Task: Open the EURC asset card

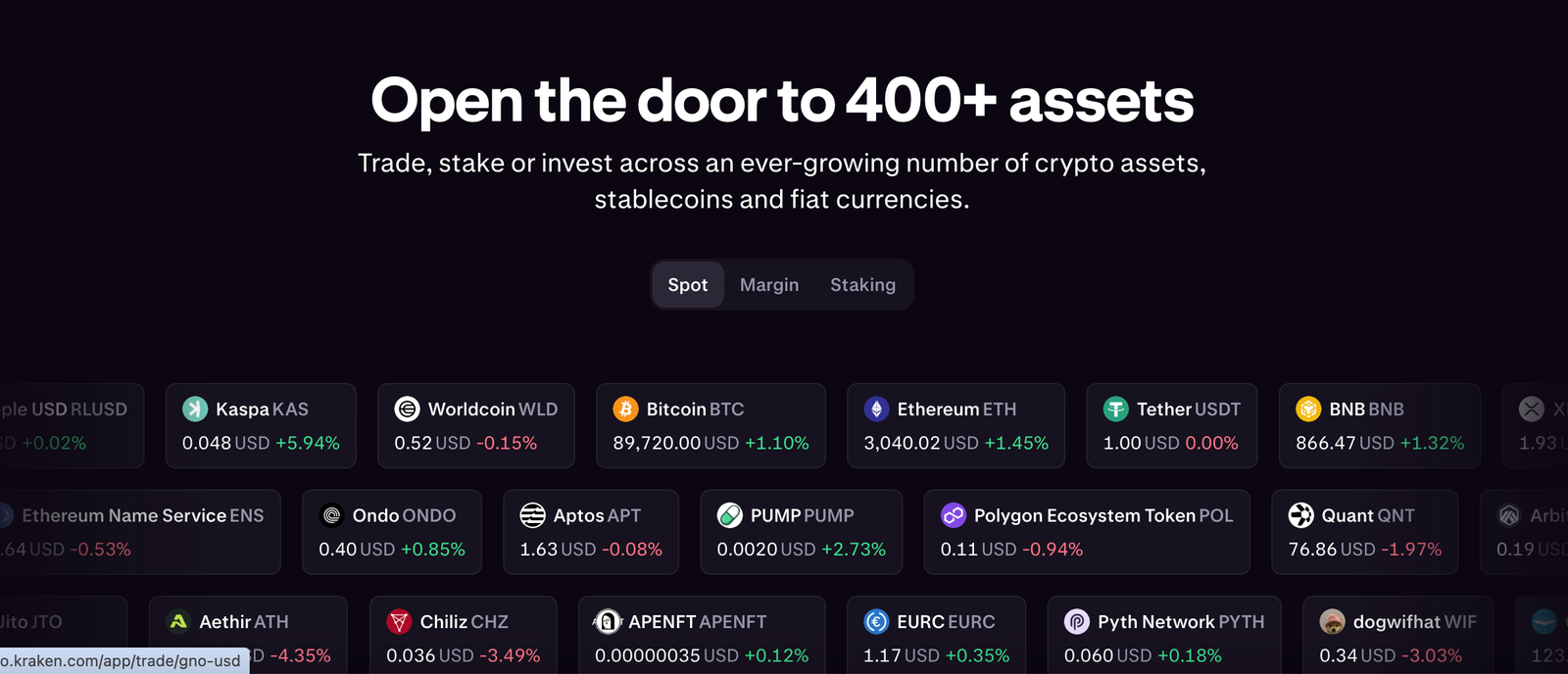Action: tap(936, 637)
